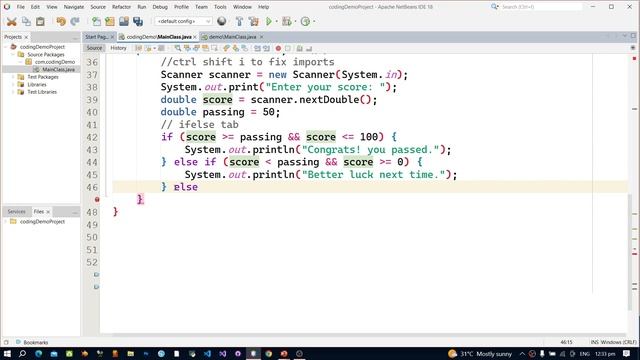Image resolution: width=640 pixels, height=360 pixels.
Task: Open the Debug menu
Action: coord(160,7)
